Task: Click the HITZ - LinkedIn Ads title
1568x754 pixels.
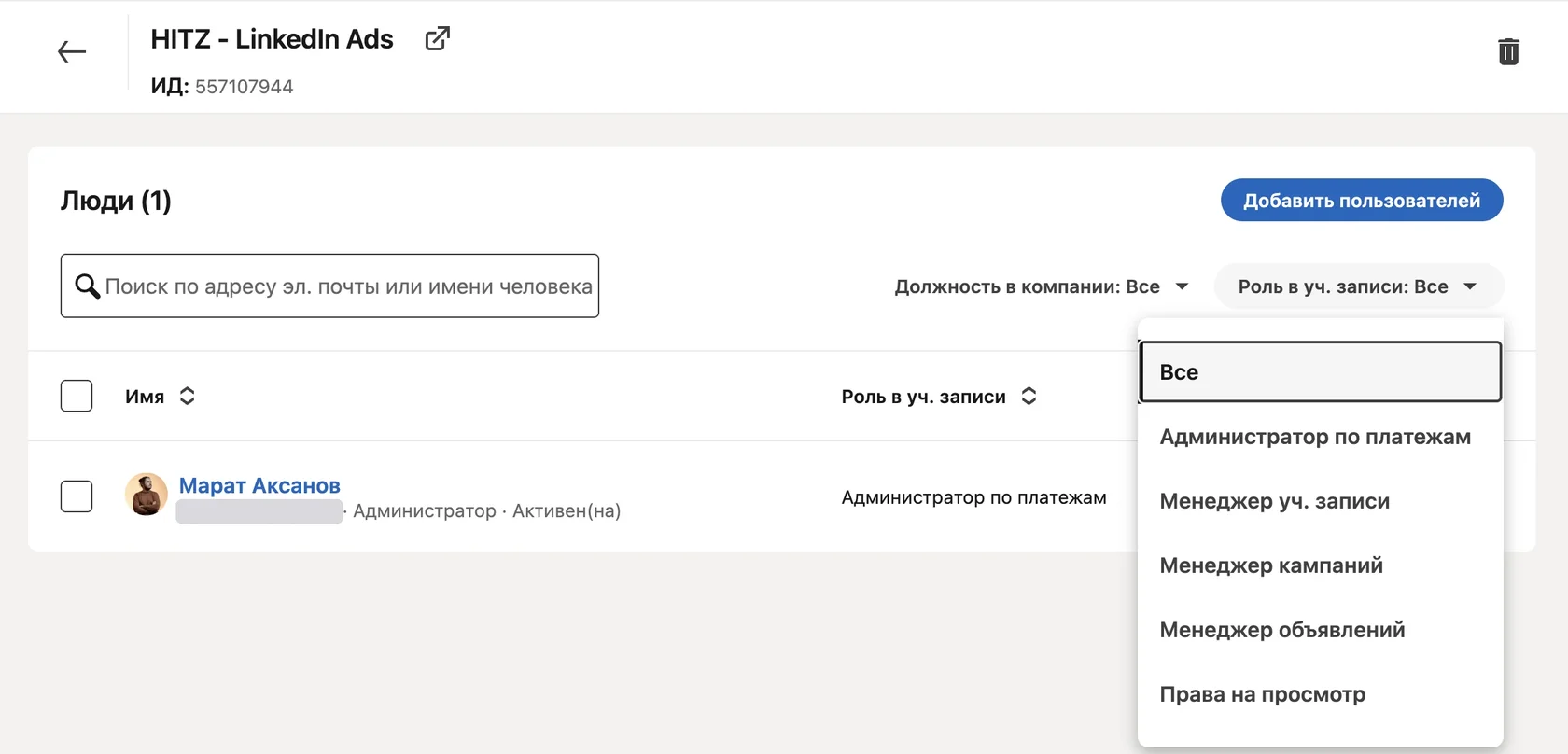Action: pos(272,39)
